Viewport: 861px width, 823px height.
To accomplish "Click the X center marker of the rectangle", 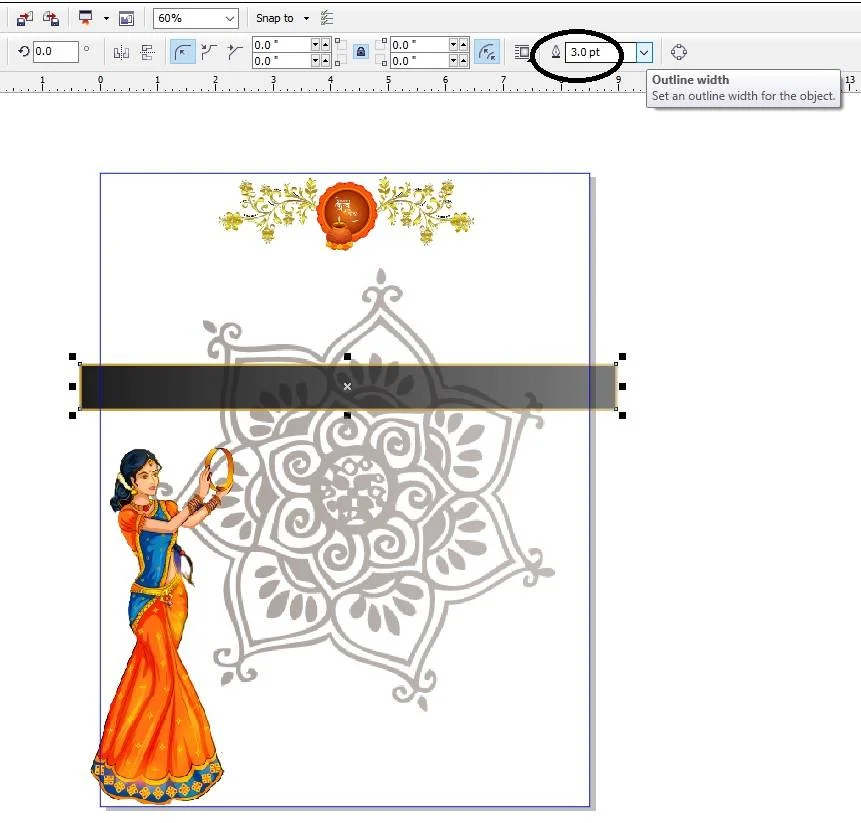I will [348, 387].
